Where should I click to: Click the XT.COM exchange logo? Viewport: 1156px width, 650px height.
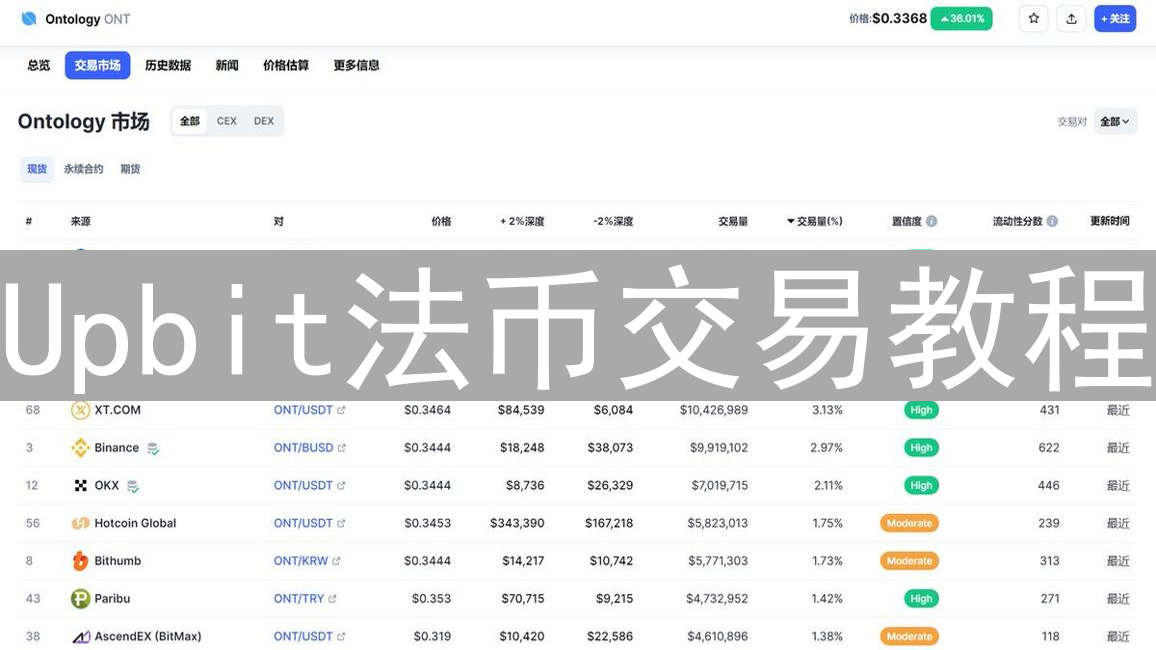(80, 410)
